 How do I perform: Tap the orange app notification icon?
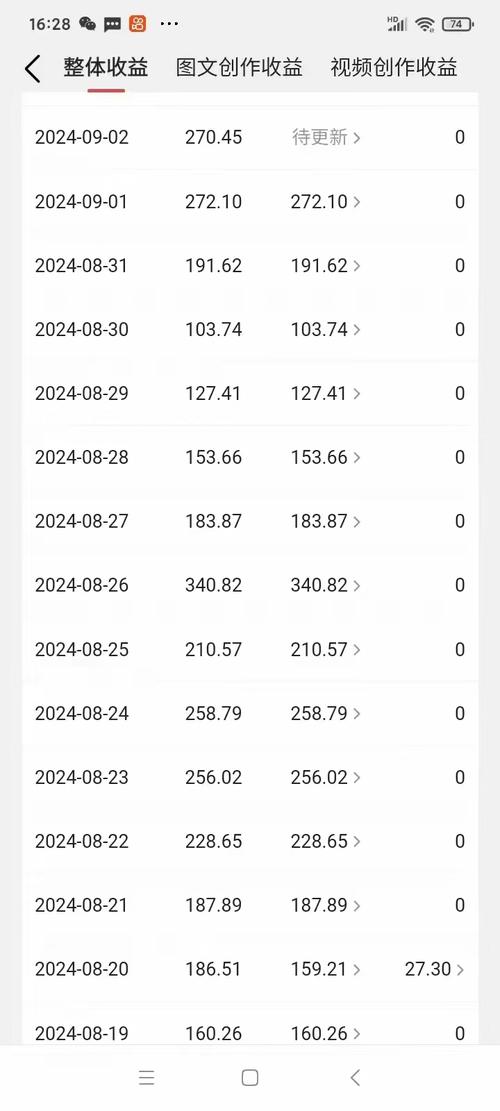click(137, 24)
